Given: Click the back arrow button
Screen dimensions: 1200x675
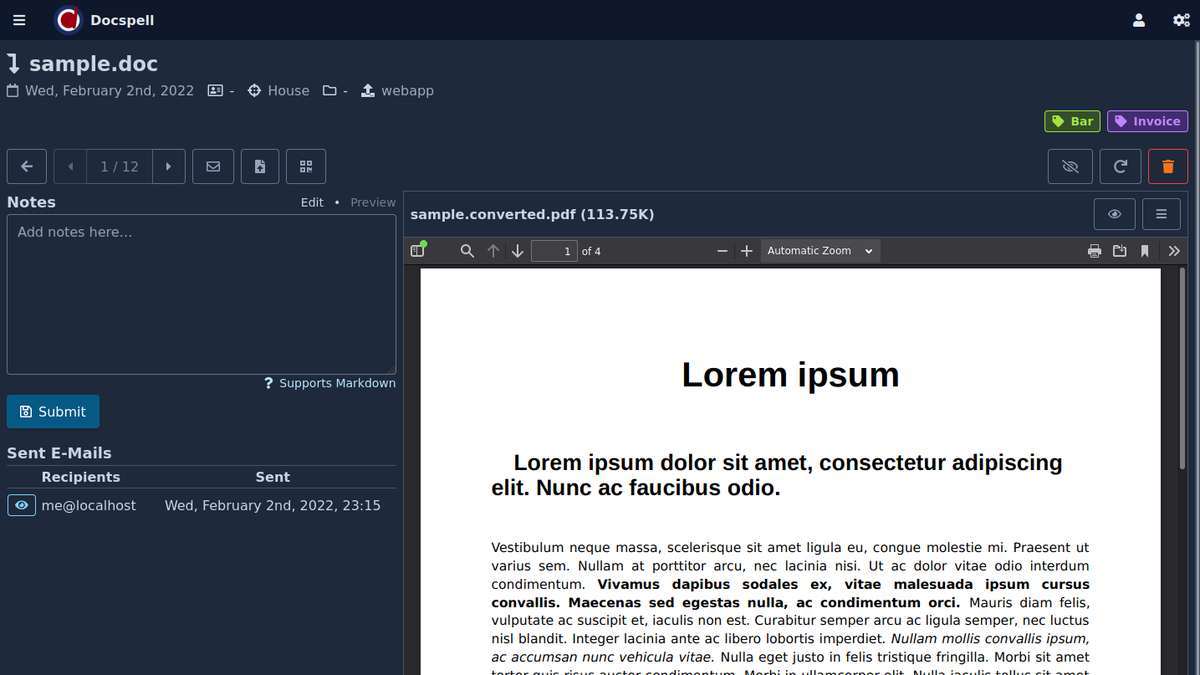Looking at the screenshot, I should 27,167.
